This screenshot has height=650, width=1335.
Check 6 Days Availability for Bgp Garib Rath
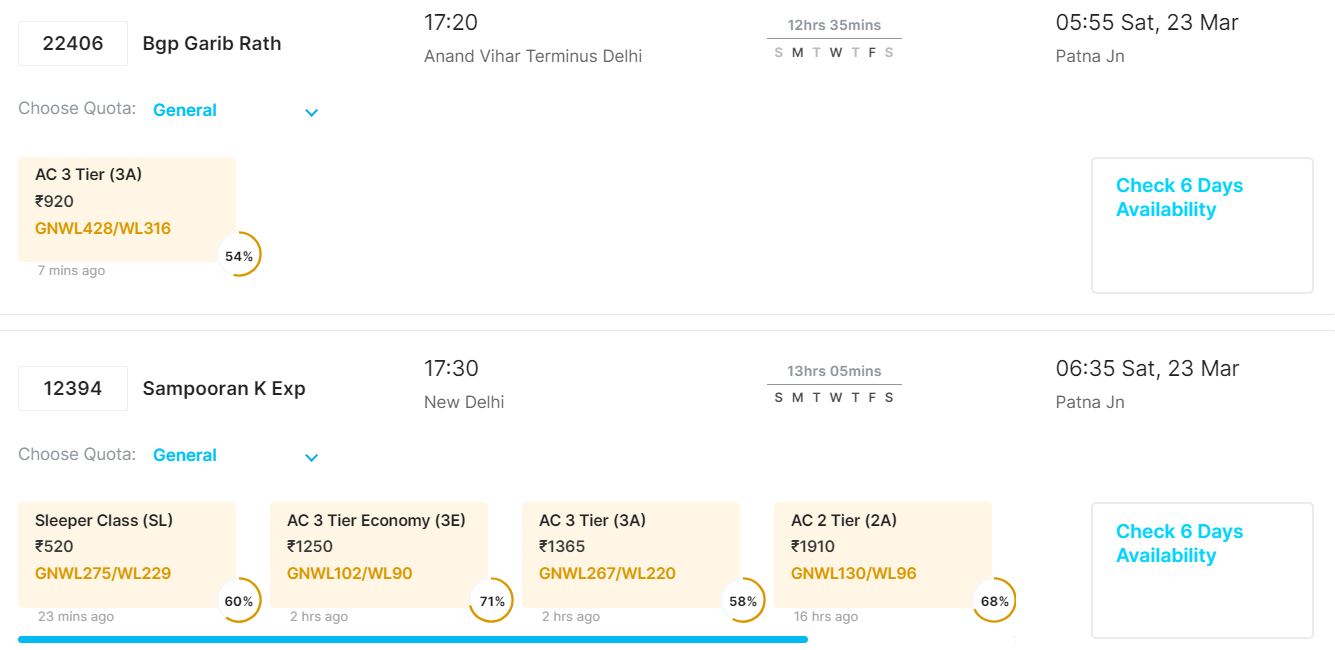tap(1179, 198)
